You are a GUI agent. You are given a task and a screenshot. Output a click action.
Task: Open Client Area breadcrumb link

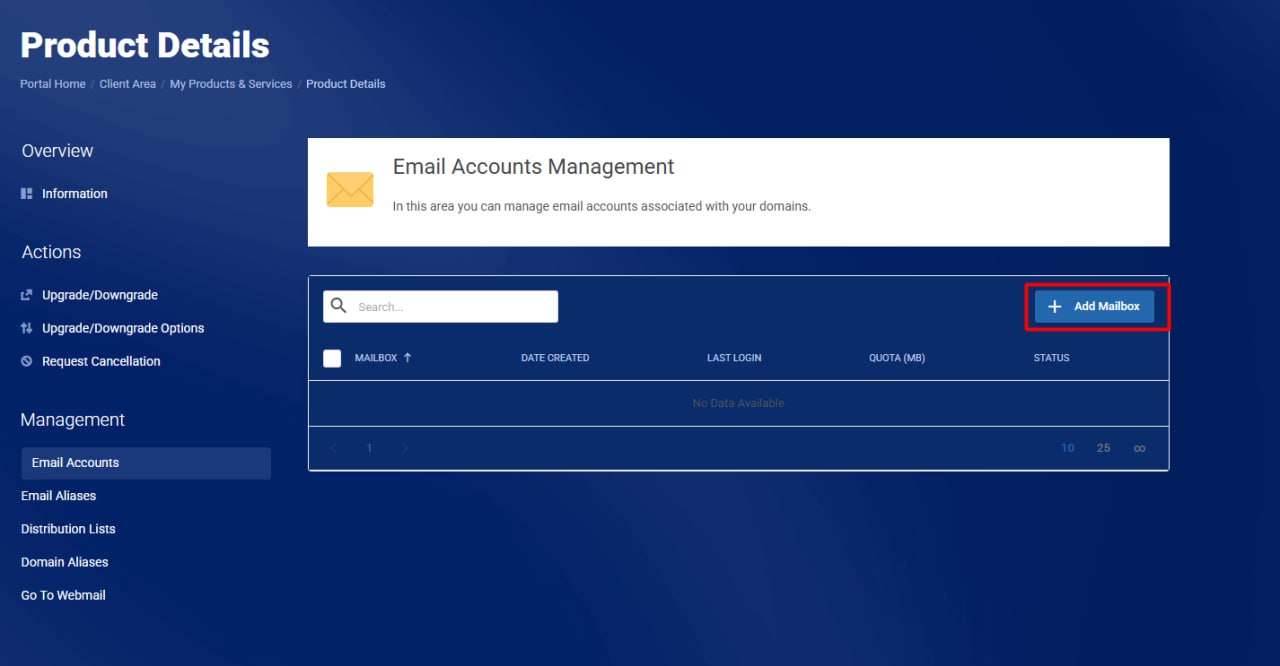128,84
